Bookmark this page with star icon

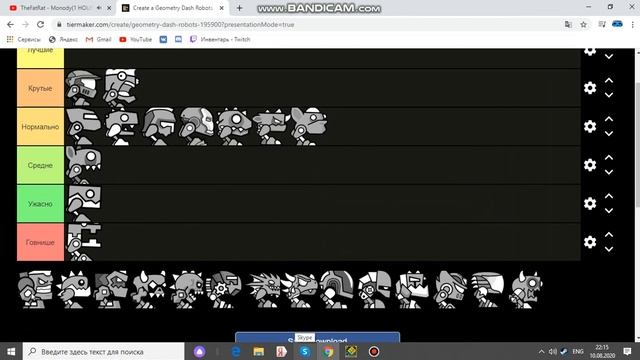(583, 24)
